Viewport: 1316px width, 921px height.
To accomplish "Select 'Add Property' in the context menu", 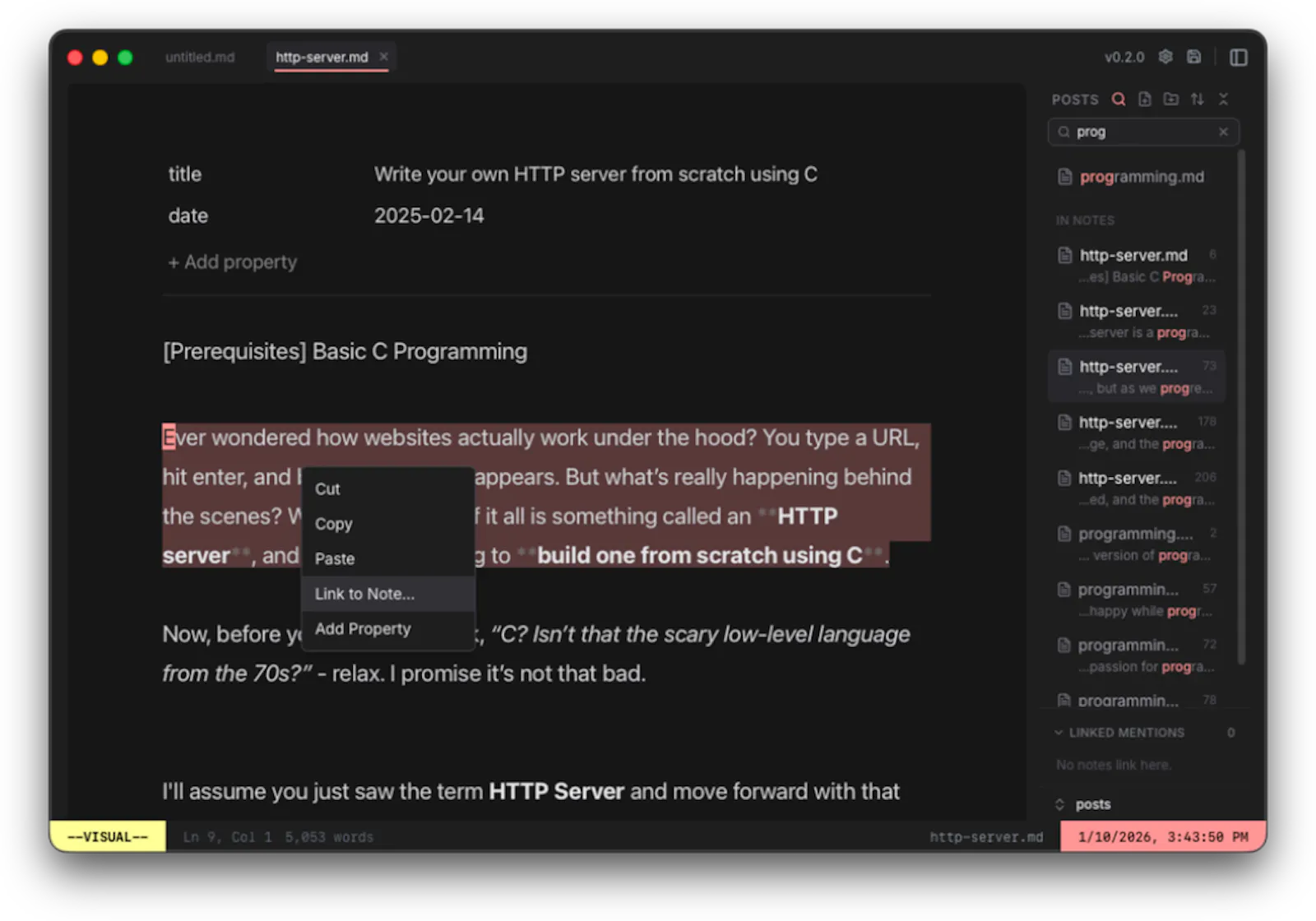I will 389,629.
